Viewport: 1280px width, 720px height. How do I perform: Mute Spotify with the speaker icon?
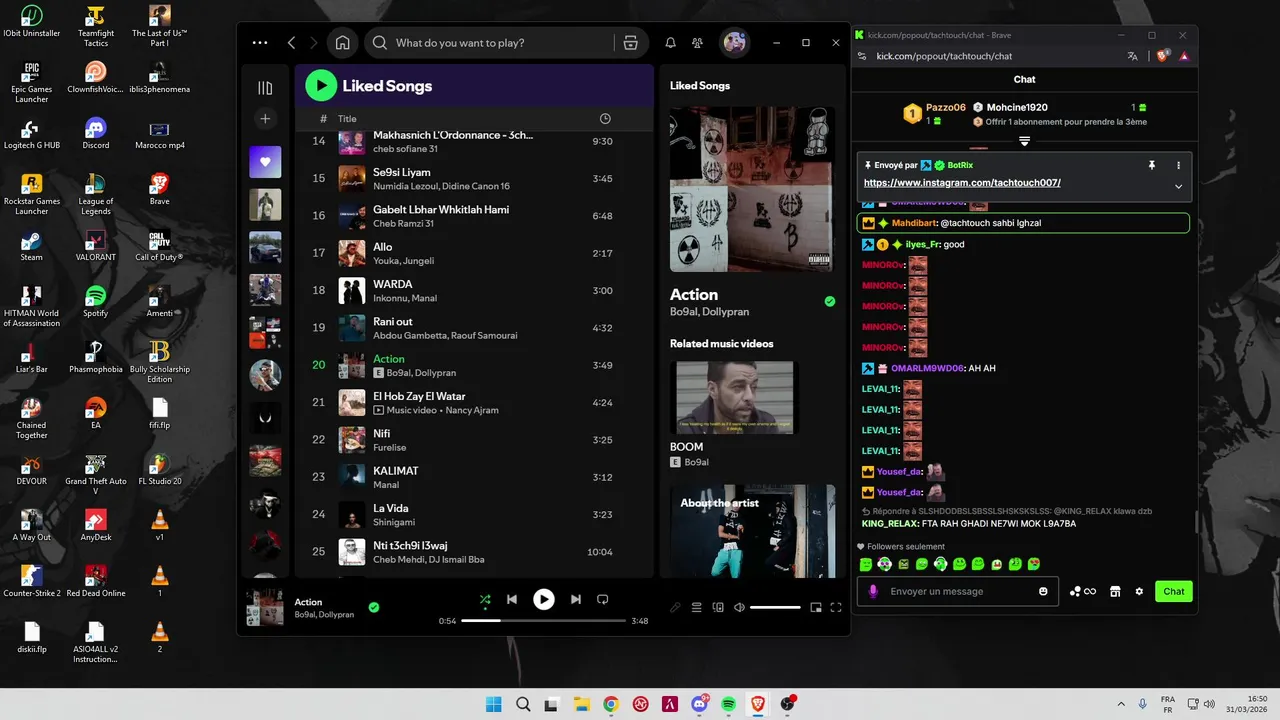(739, 607)
